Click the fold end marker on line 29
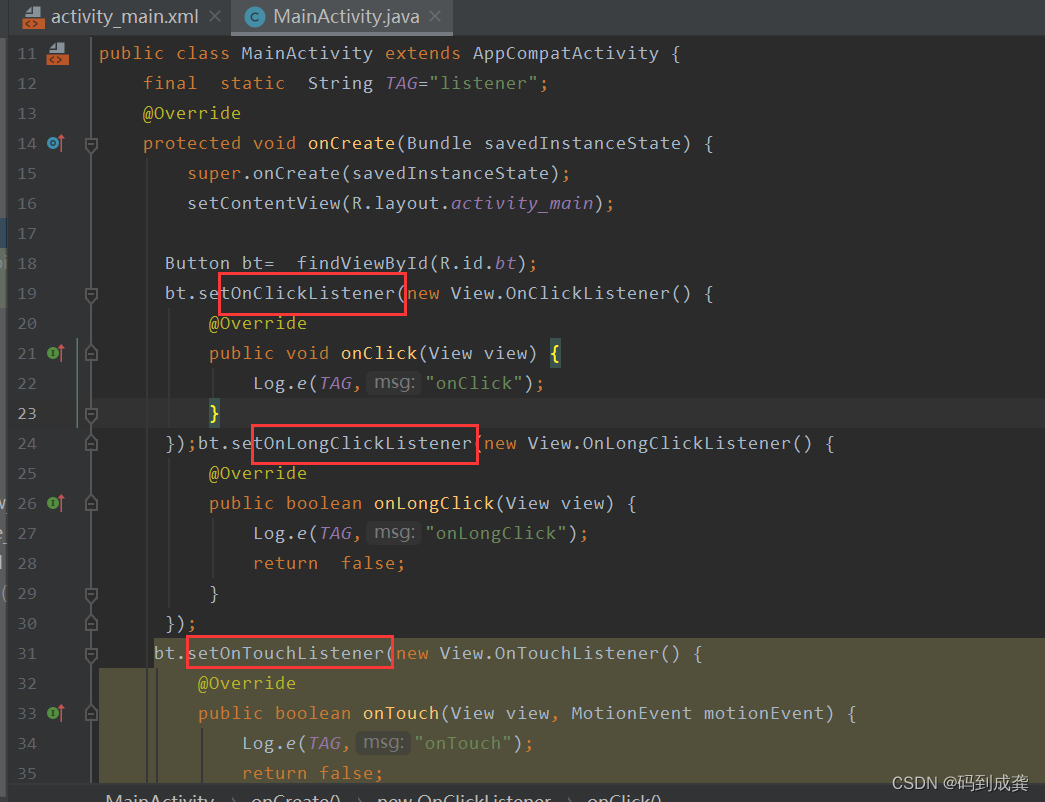 pos(91,594)
